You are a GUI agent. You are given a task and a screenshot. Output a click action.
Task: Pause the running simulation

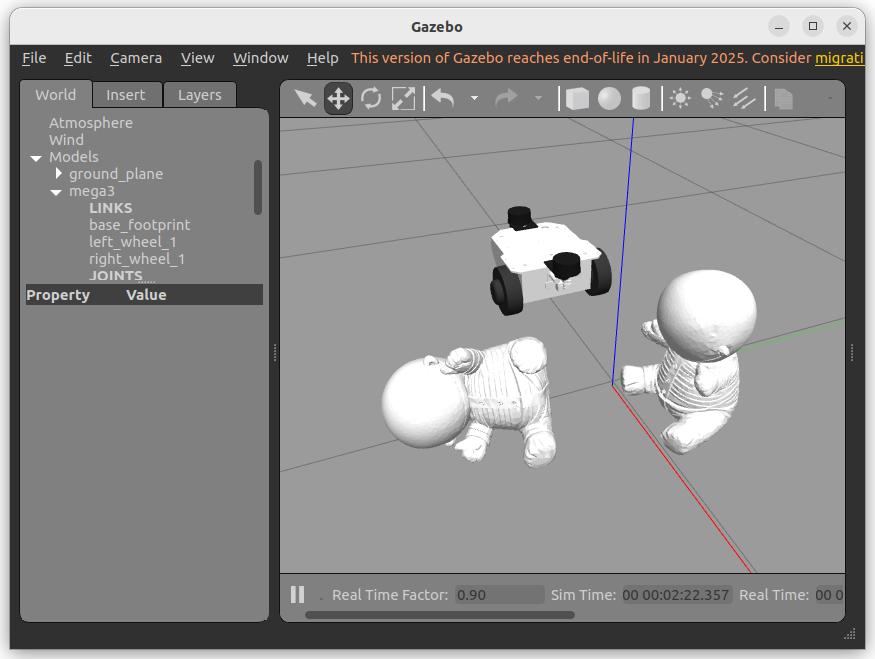[x=297, y=594]
